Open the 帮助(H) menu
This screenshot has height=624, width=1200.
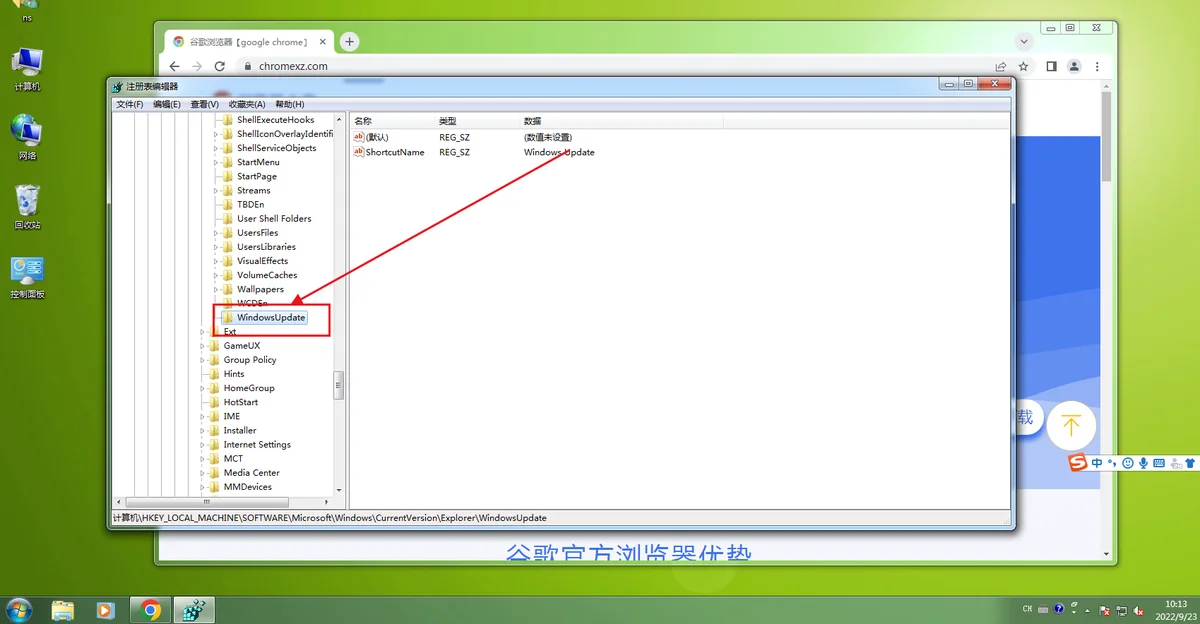coord(289,104)
